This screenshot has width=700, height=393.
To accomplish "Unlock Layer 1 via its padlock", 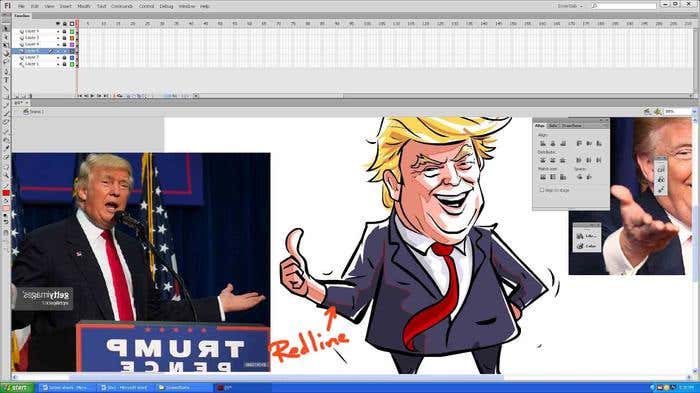I will coord(65,64).
